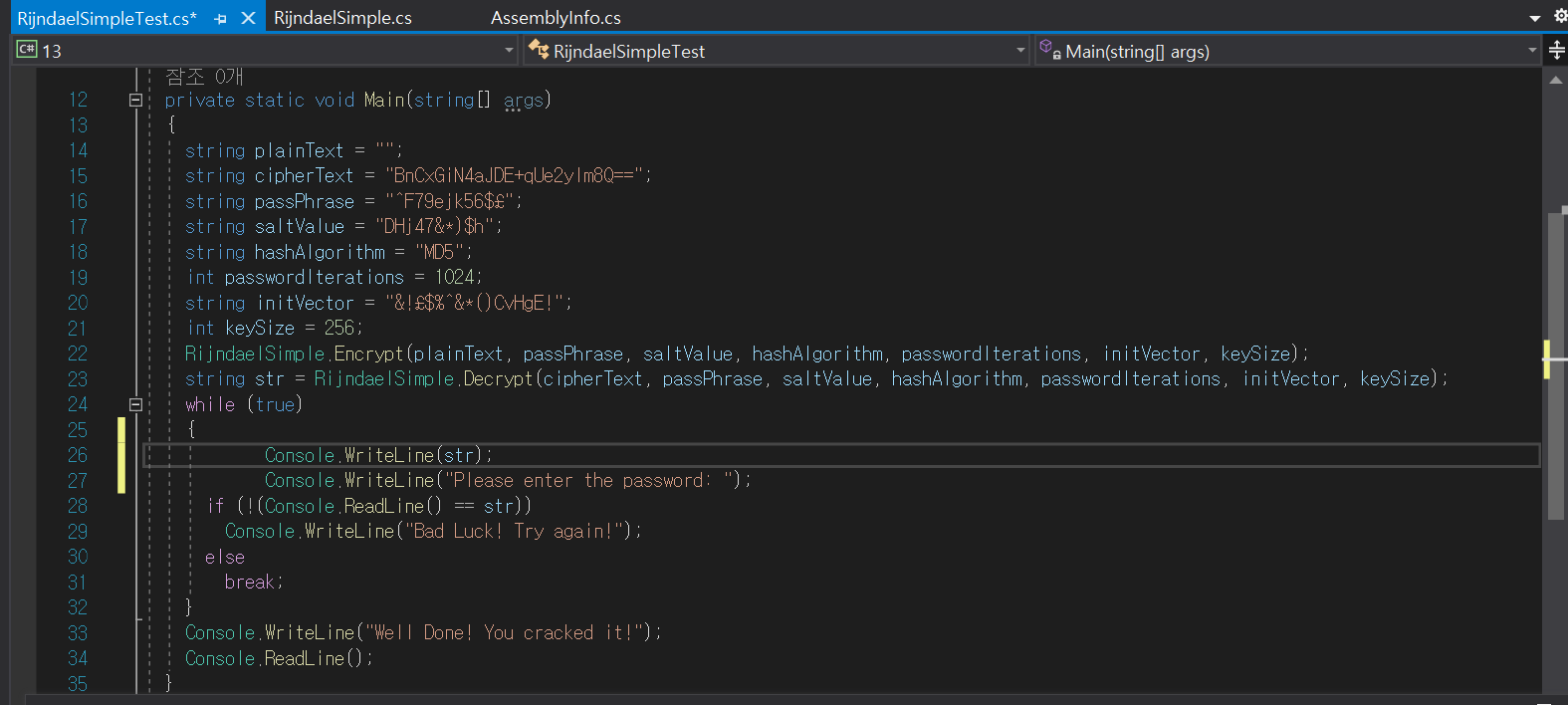Viewport: 1568px width, 705px height.
Task: Switch to RijndaelSimple.cs tab
Action: point(342,18)
